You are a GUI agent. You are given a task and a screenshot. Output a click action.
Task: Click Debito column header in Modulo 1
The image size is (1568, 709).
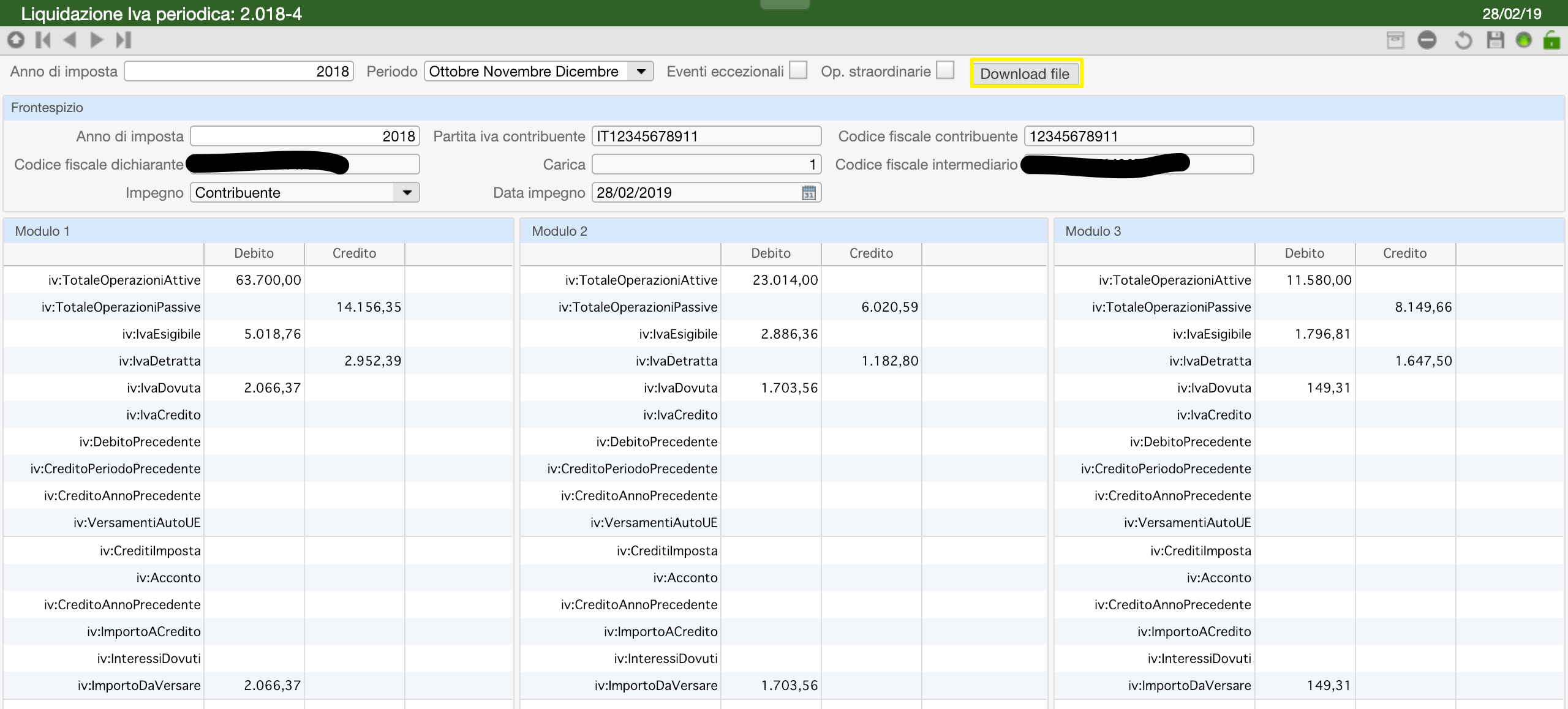tap(254, 253)
